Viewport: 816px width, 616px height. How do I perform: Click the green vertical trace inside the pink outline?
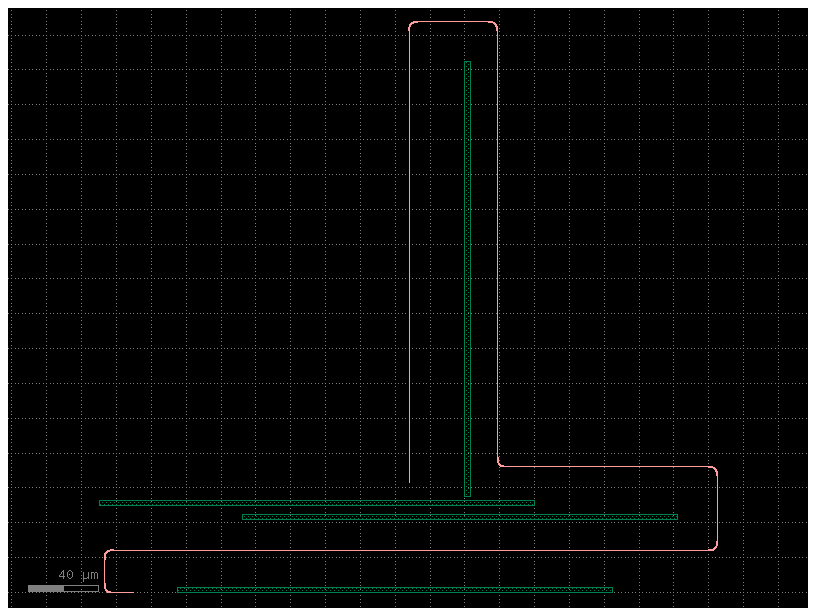pyautogui.click(x=468, y=250)
